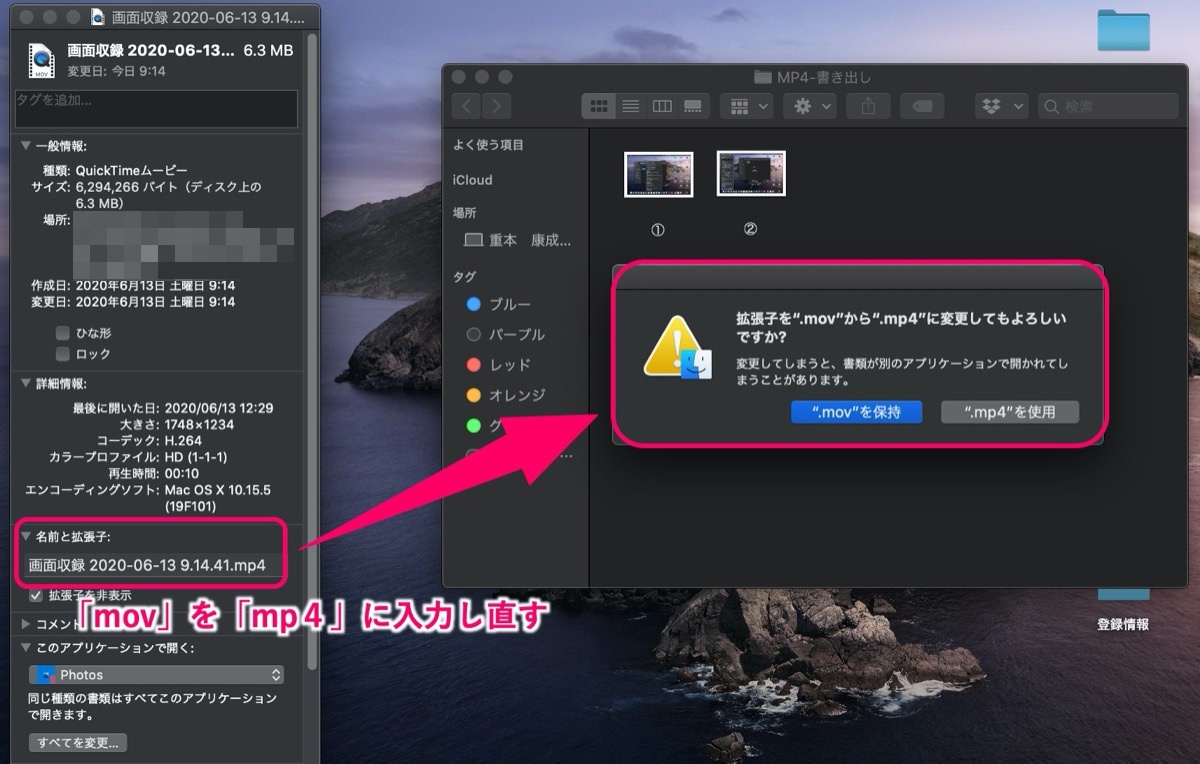The image size is (1200, 764).
Task: Click the Edit Tags button in Finder toolbar
Action: pyautogui.click(x=922, y=106)
